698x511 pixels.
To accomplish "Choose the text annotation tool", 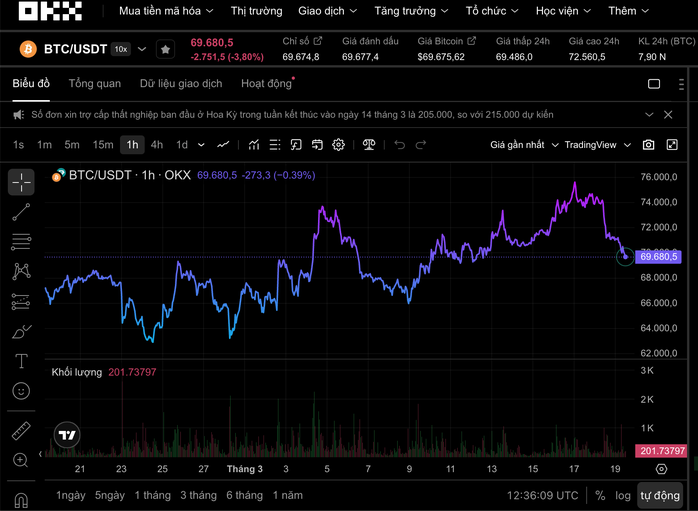I will 21,361.
